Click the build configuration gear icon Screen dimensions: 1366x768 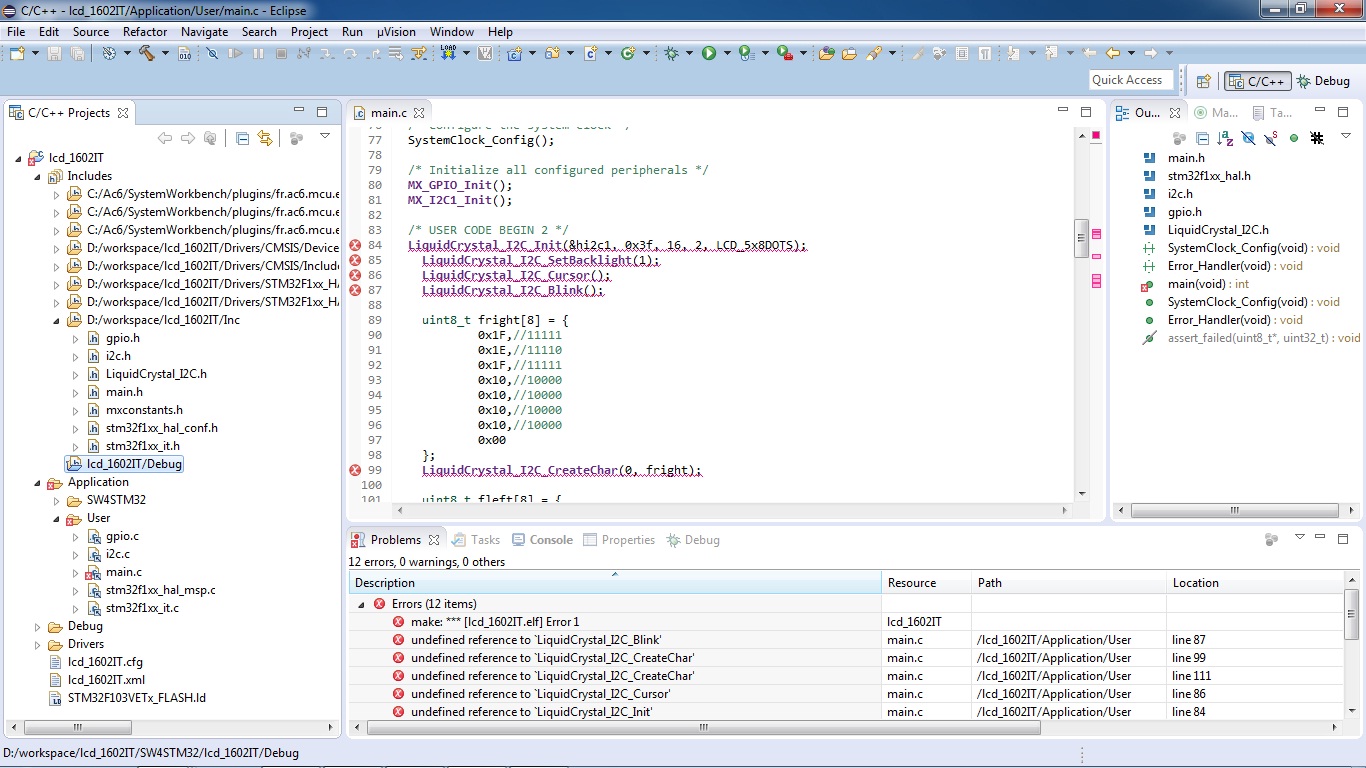coord(109,53)
